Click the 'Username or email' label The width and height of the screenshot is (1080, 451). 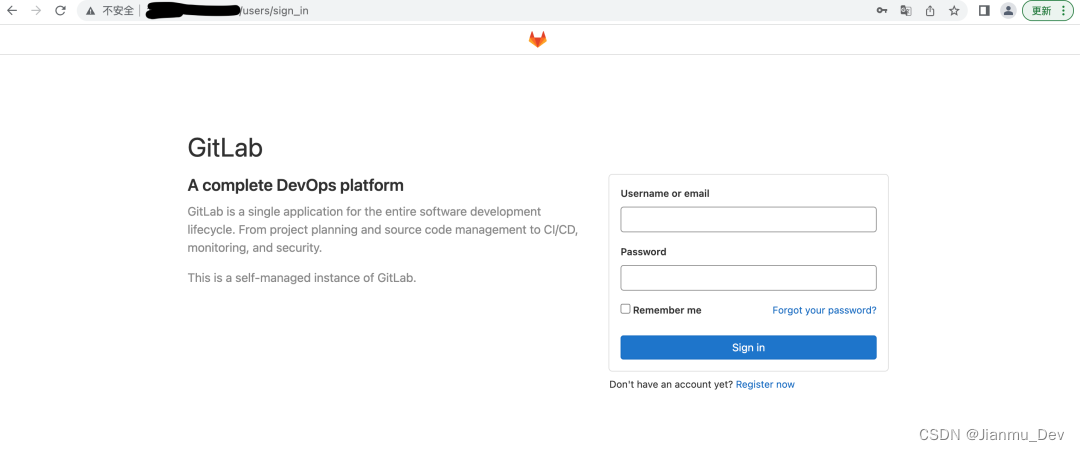pos(665,193)
